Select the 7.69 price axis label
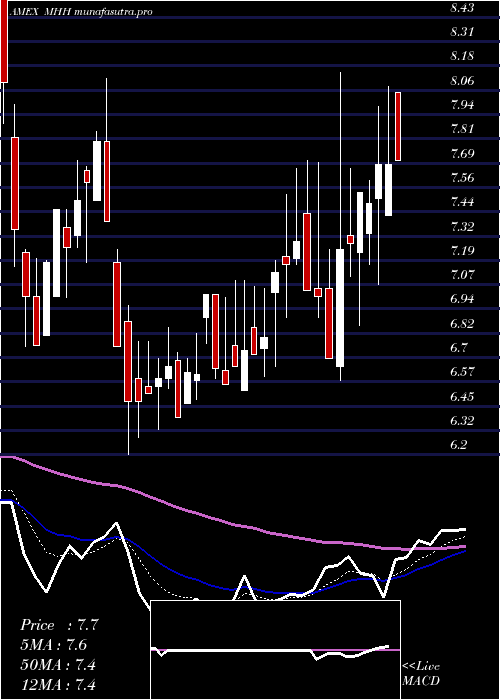 (x=462, y=154)
